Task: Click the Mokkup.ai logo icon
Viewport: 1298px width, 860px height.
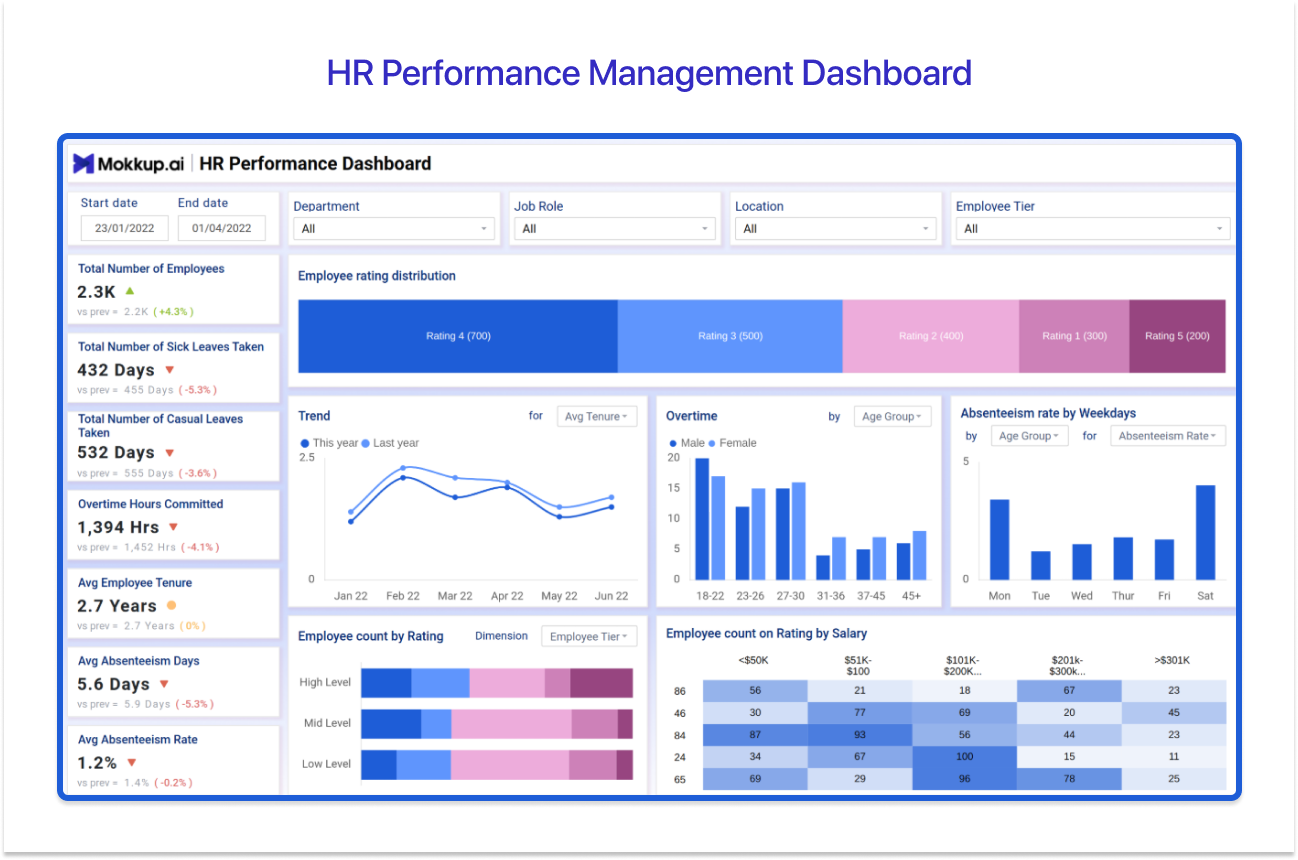Action: point(84,163)
